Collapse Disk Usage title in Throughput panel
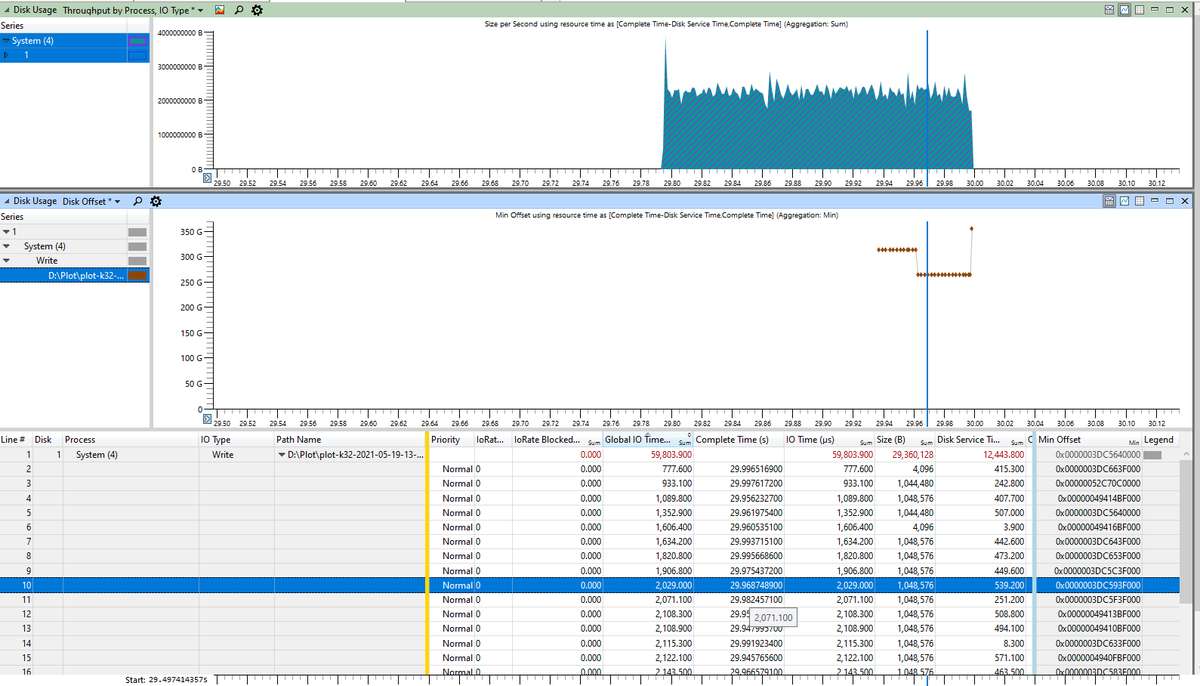 click(7, 9)
